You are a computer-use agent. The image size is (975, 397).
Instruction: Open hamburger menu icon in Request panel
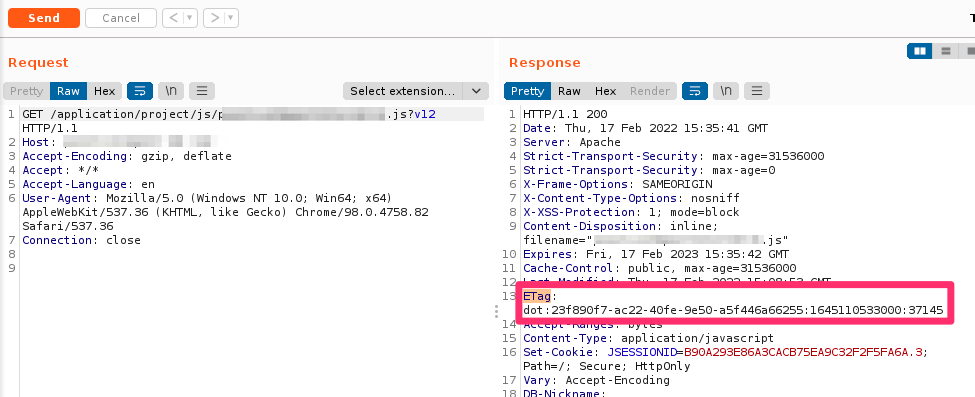pyautogui.click(x=202, y=91)
